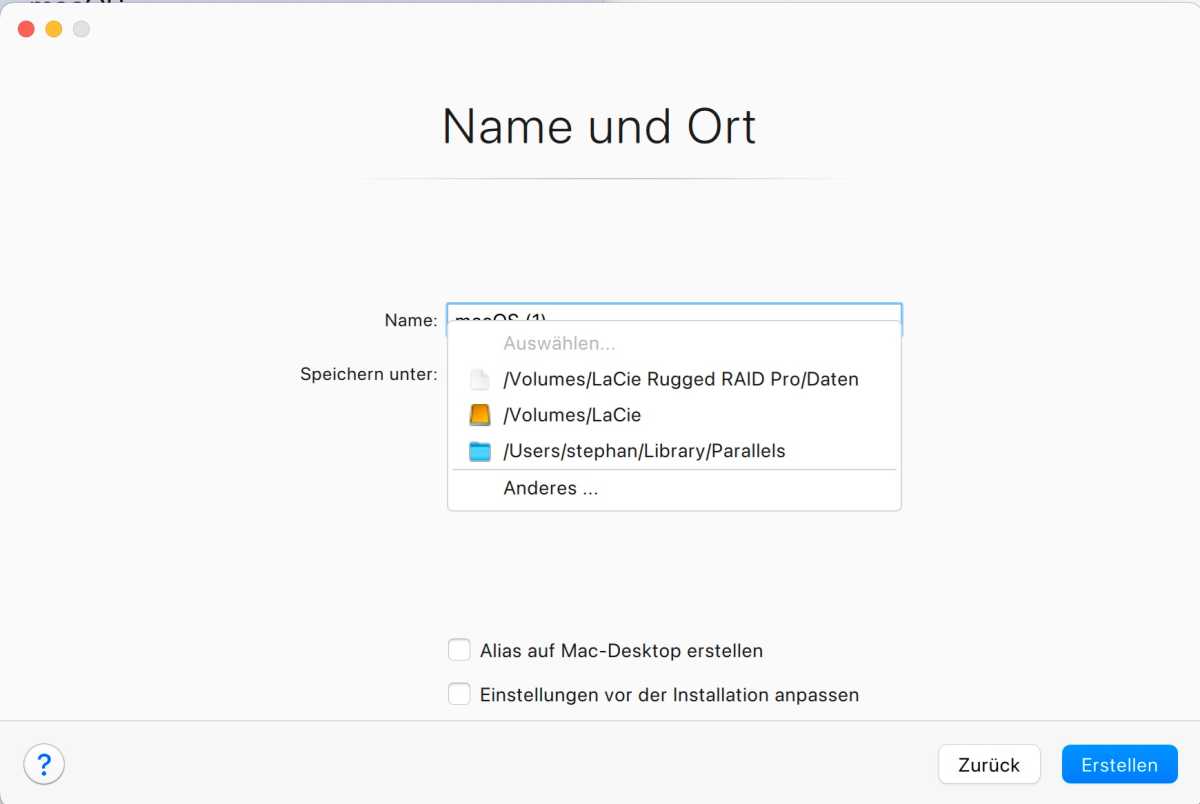Minimize the window with the yellow button
The image size is (1200, 804).
click(x=54, y=29)
